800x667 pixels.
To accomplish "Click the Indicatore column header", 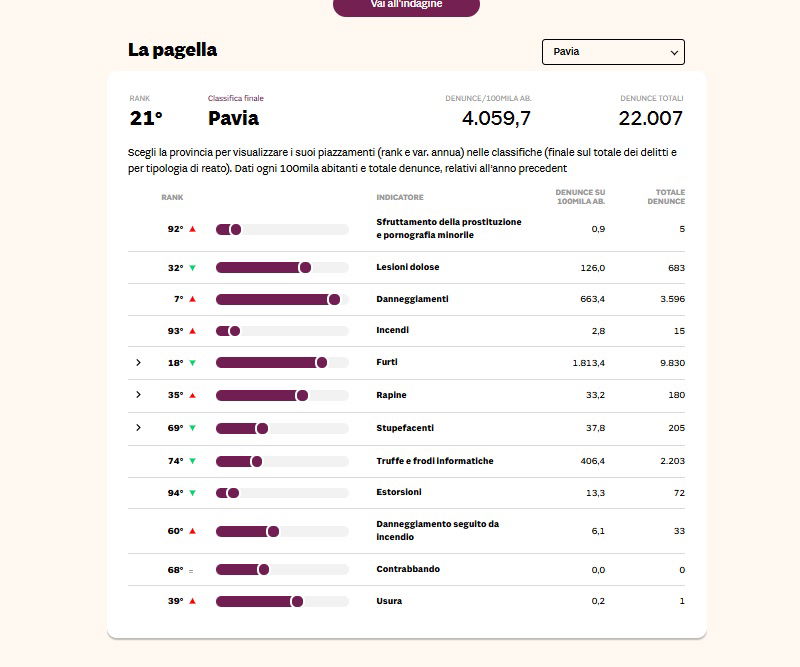I will click(x=400, y=197).
